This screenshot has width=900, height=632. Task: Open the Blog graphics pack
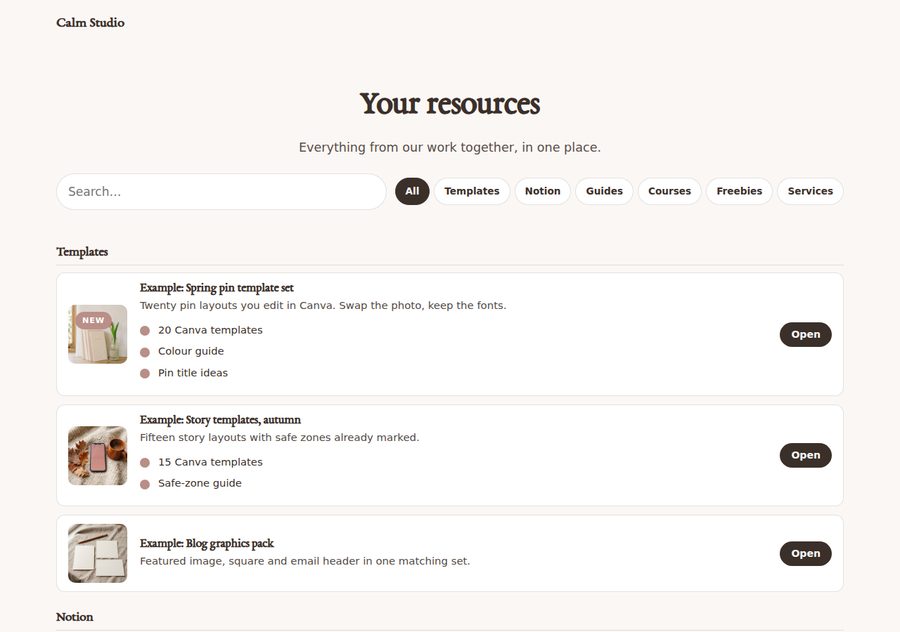pyautogui.click(x=805, y=553)
